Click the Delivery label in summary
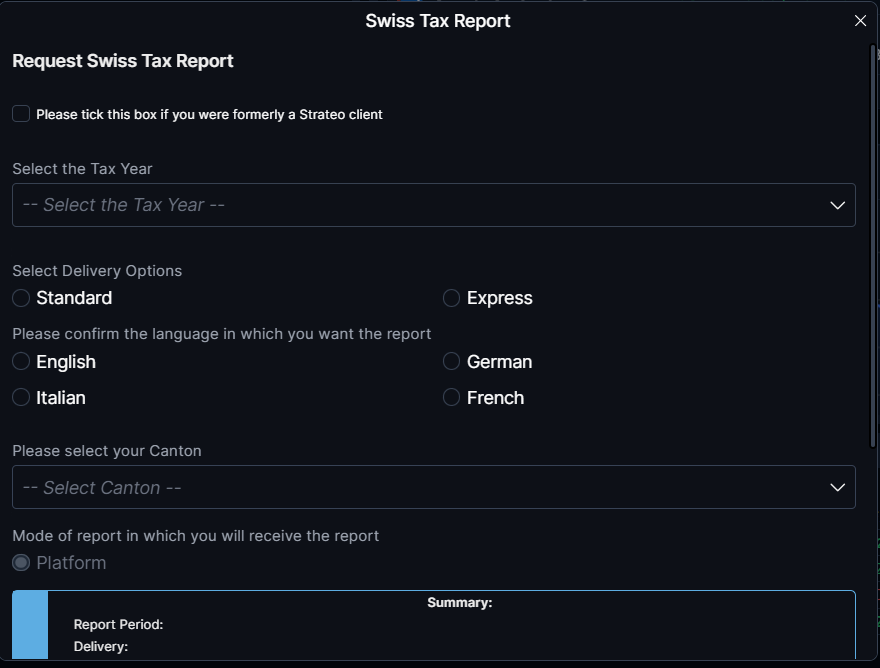 (x=101, y=647)
